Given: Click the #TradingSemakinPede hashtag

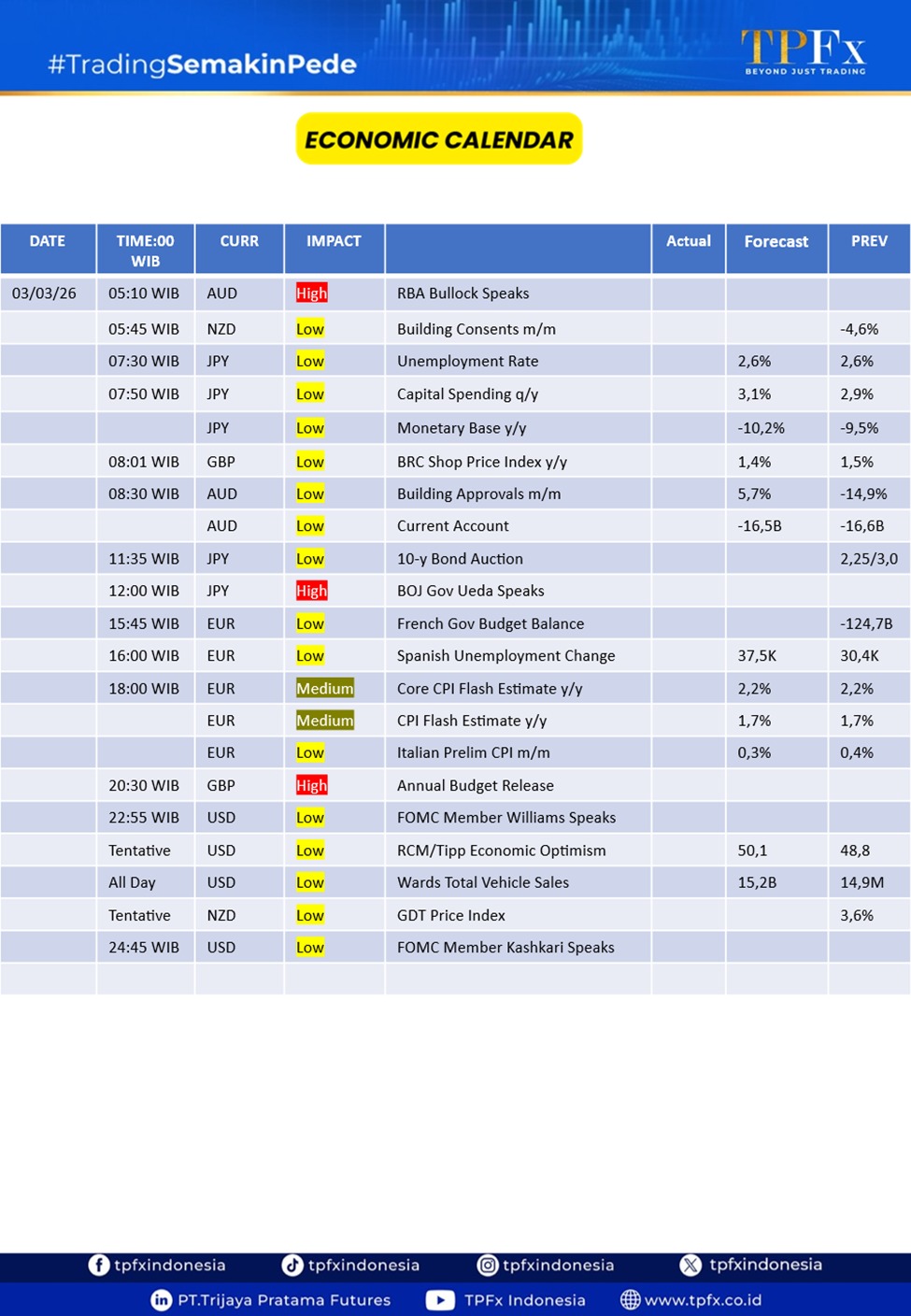Looking at the screenshot, I should coord(202,64).
